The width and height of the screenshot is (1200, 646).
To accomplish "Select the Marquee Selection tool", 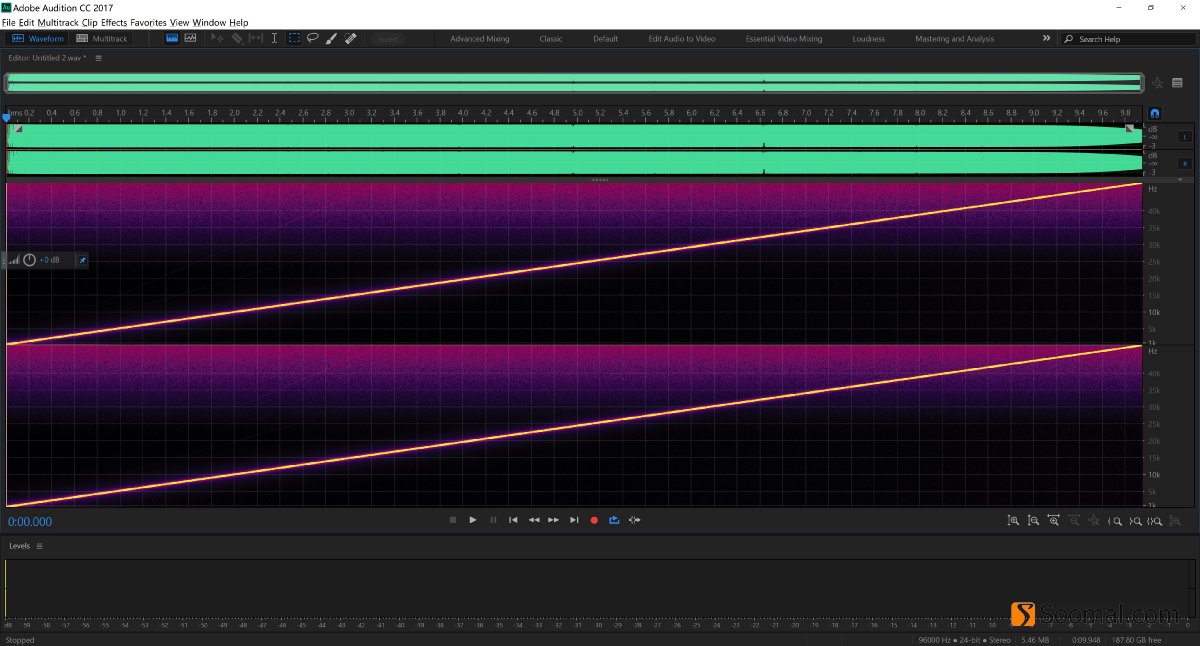I will [295, 38].
